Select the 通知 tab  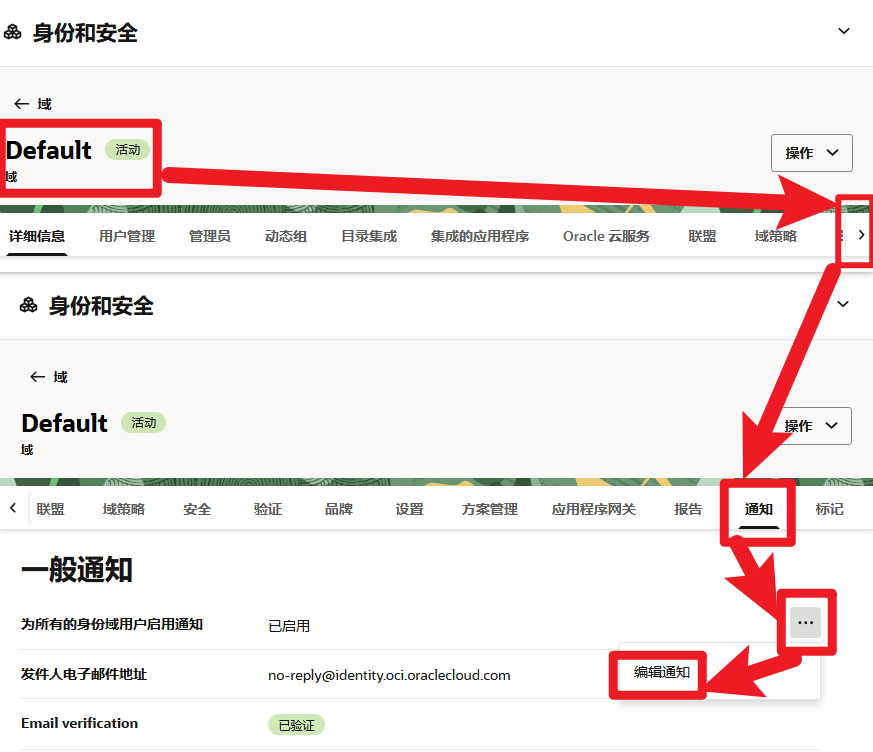coord(758,509)
